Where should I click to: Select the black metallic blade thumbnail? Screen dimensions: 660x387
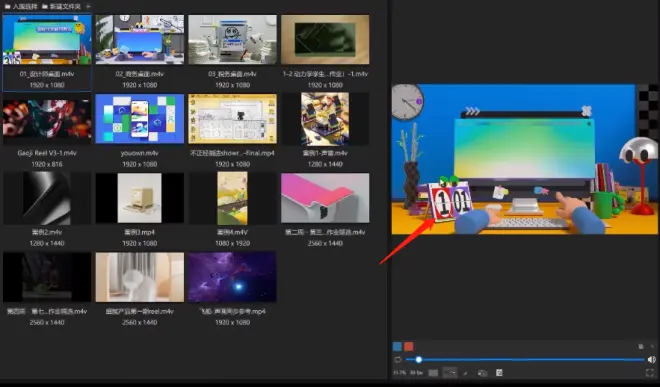click(x=47, y=198)
